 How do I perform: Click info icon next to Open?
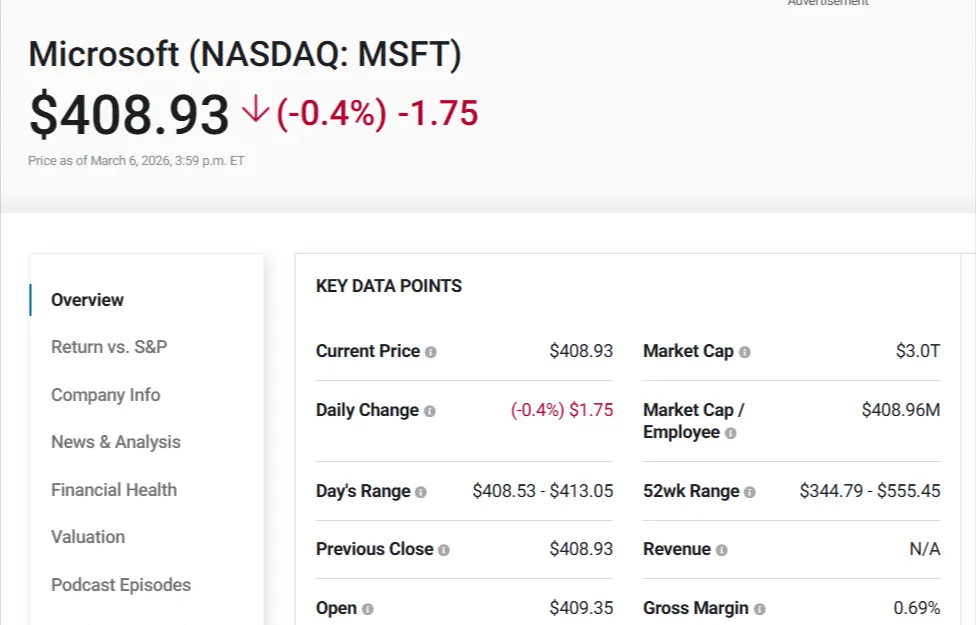pos(368,609)
